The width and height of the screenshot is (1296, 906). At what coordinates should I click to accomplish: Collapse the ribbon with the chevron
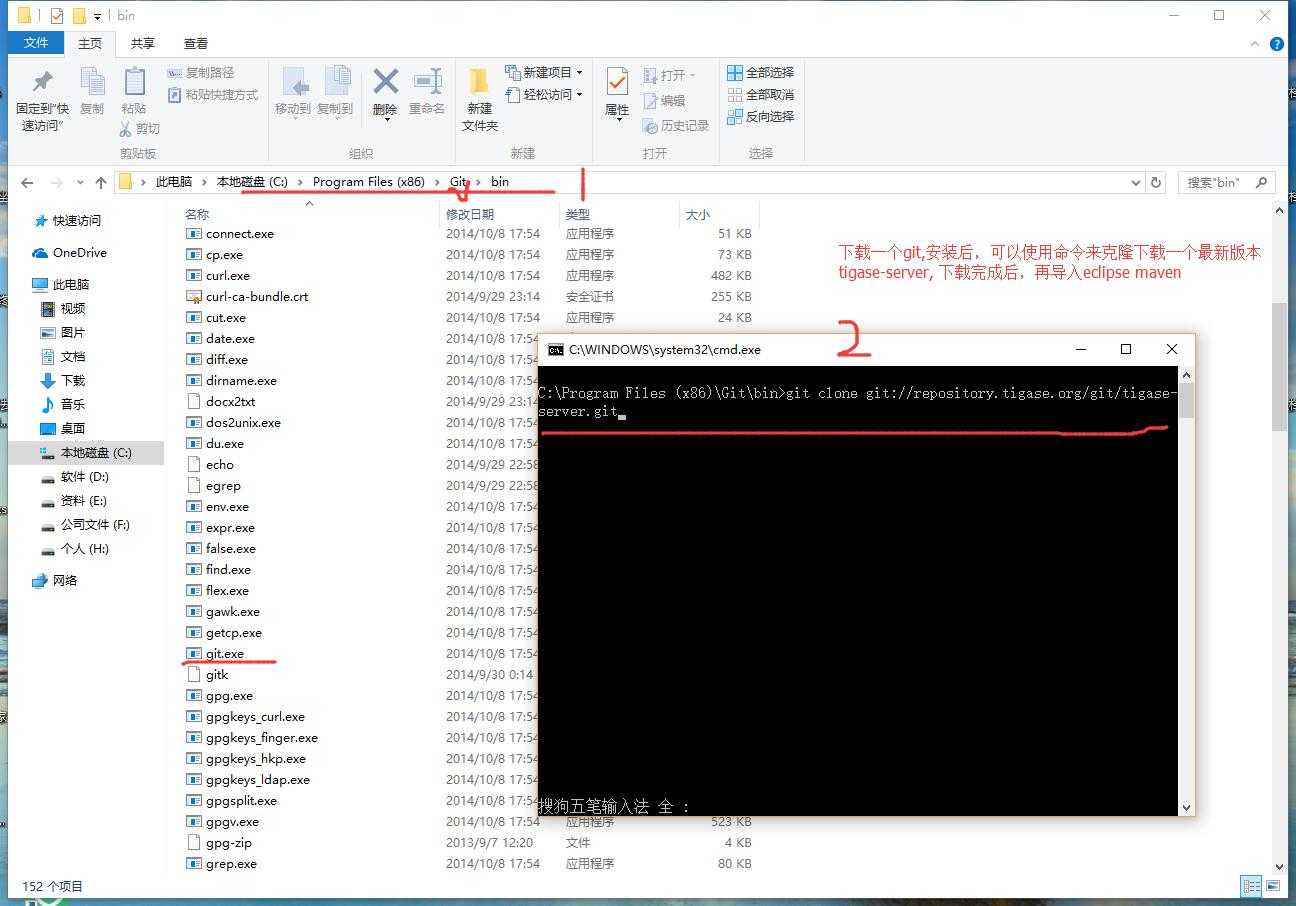1255,44
